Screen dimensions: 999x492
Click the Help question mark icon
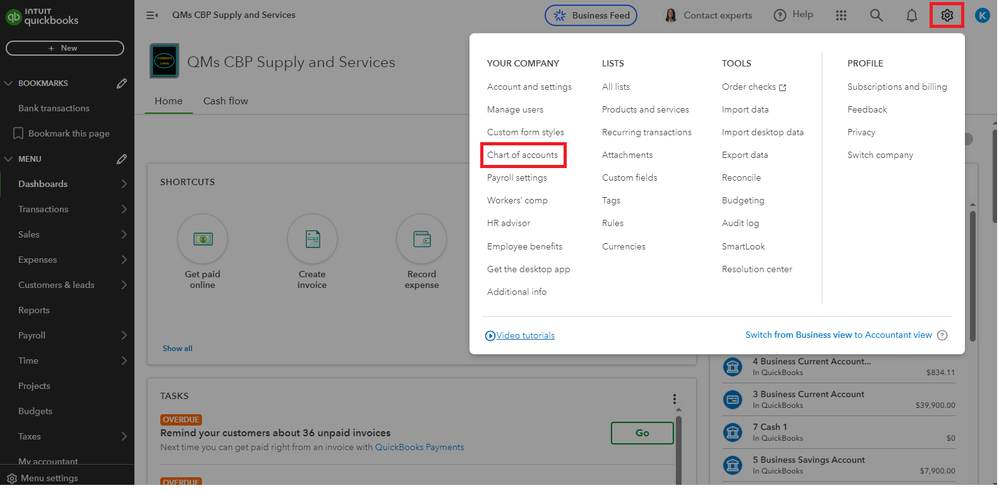[780, 15]
